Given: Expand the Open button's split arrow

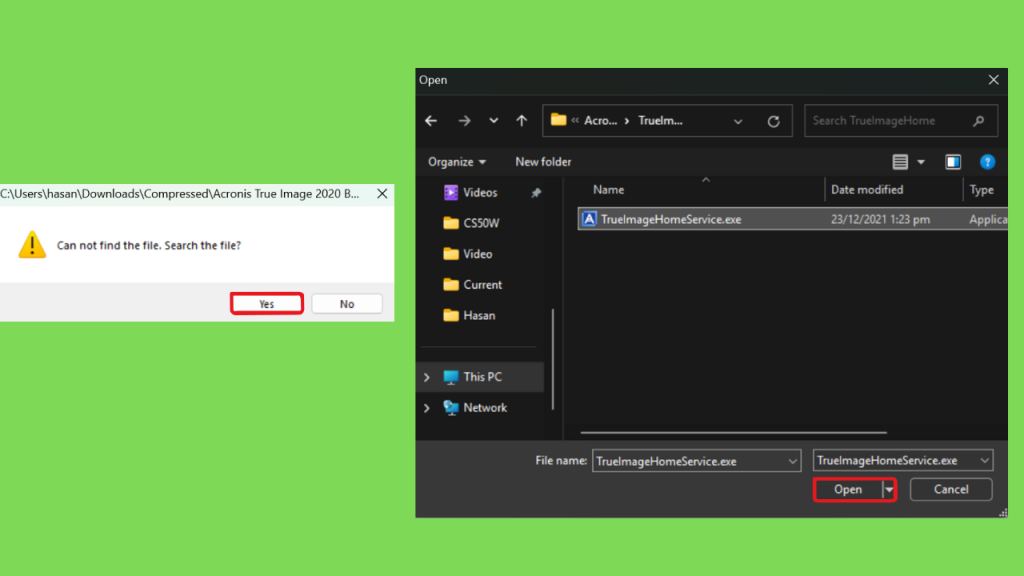Looking at the screenshot, I should 889,490.
